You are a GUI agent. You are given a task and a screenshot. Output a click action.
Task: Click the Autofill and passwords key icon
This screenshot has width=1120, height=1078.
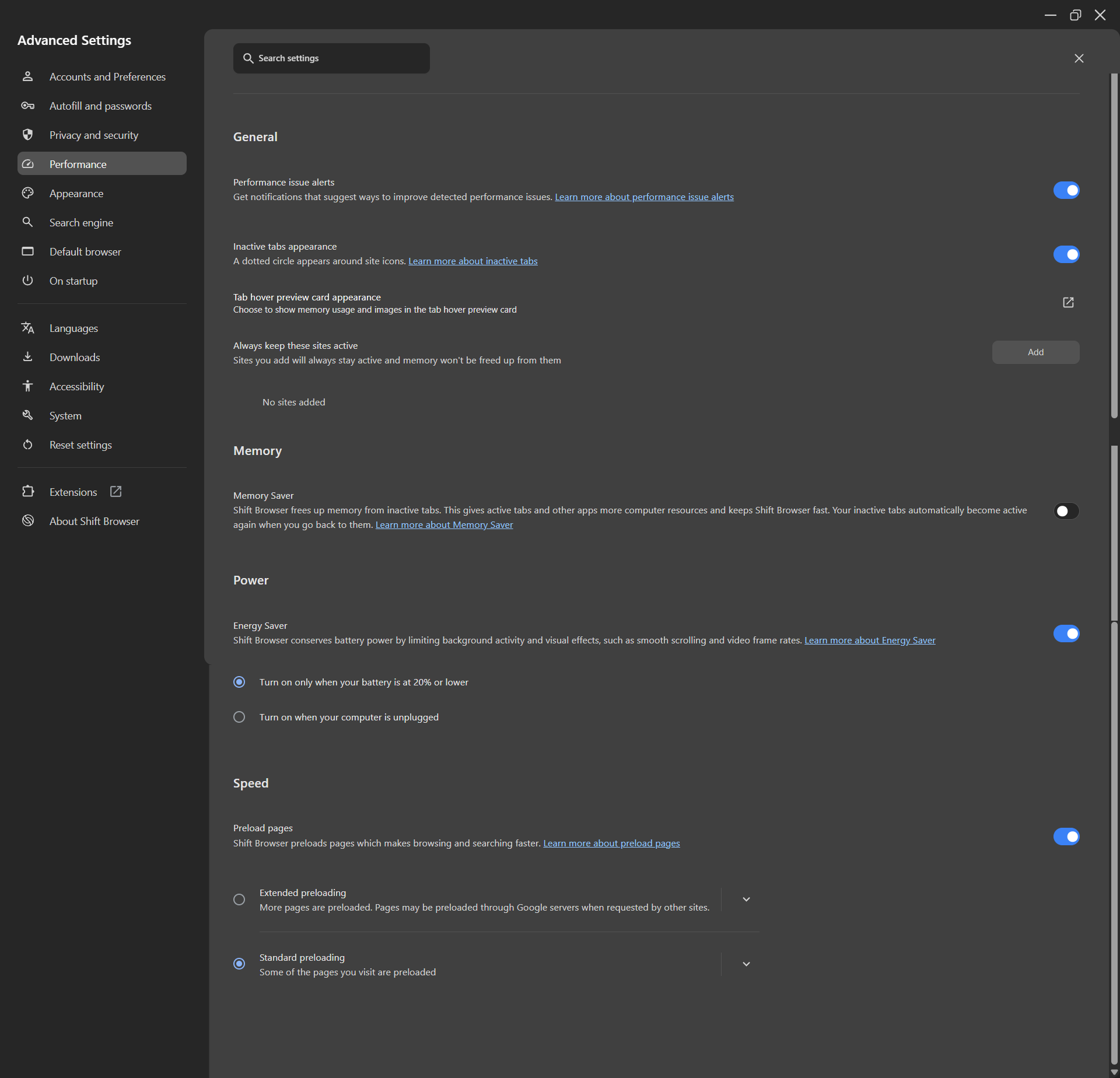point(27,106)
